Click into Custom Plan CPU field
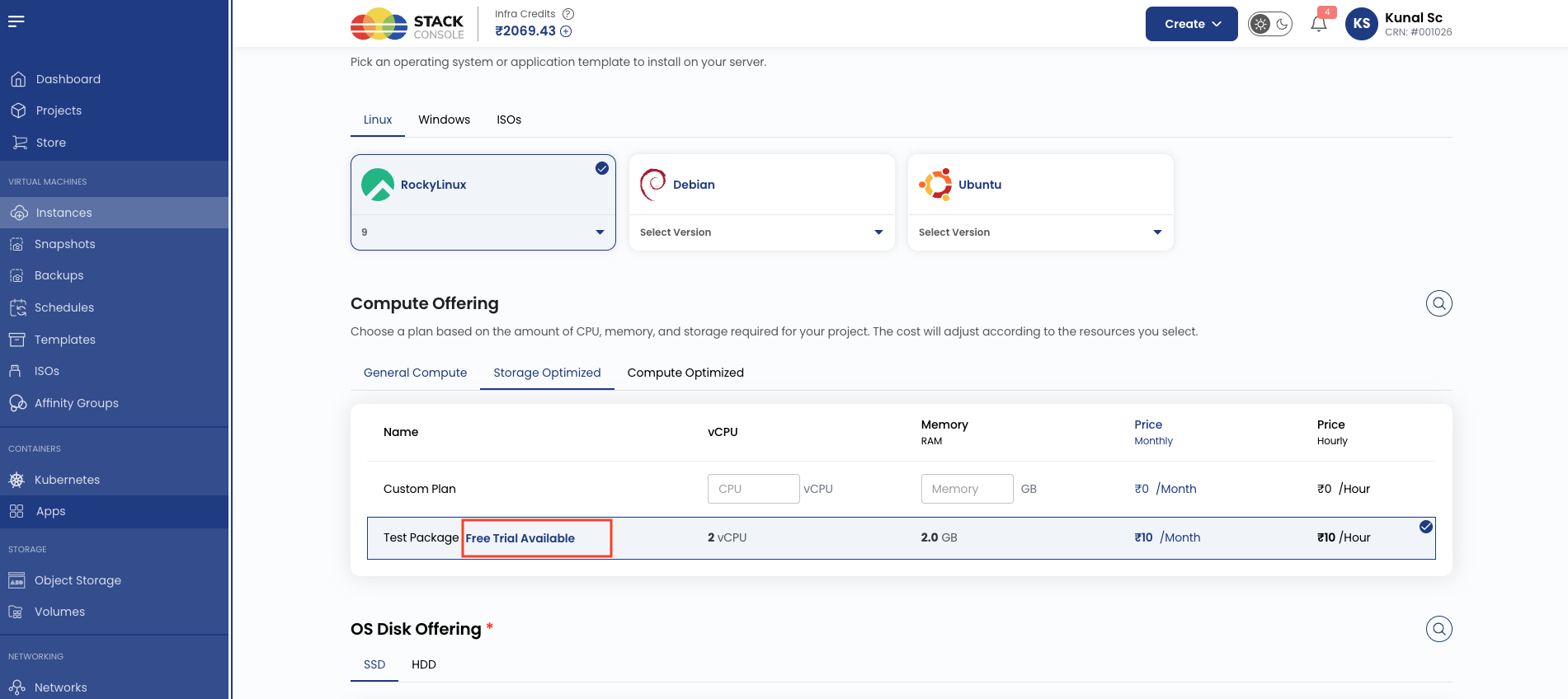Screen dimensions: 1568x699 753,489
